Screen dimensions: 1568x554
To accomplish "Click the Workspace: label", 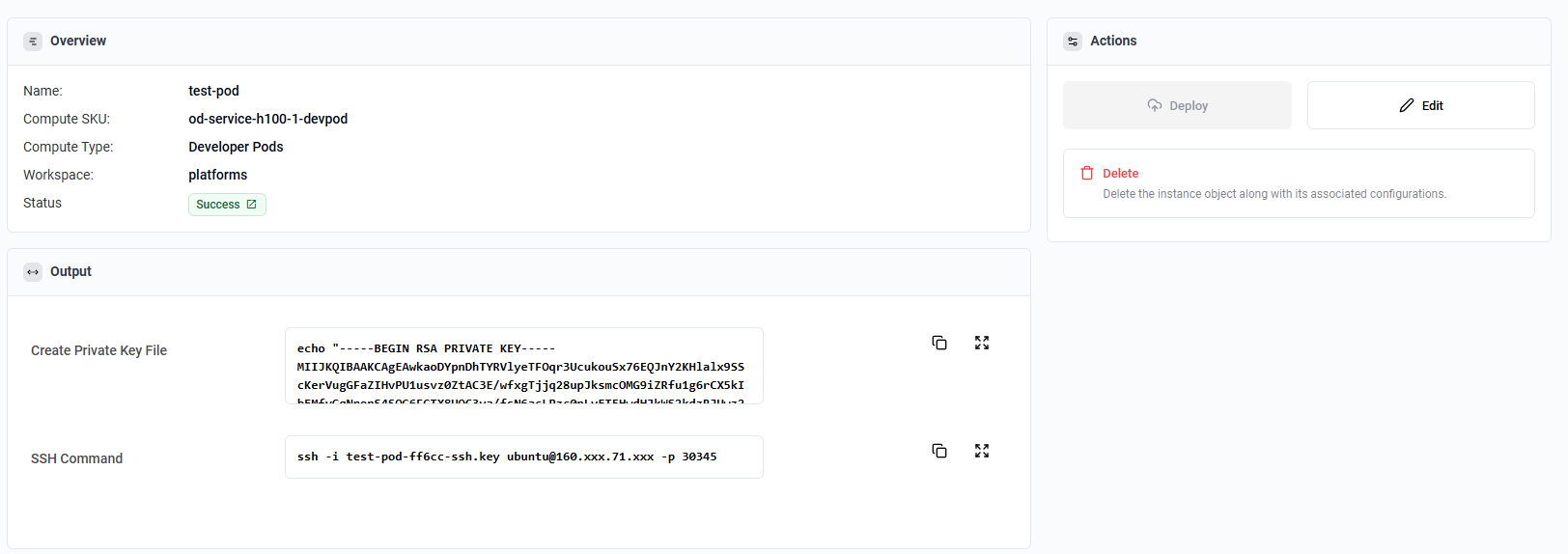I will point(58,175).
